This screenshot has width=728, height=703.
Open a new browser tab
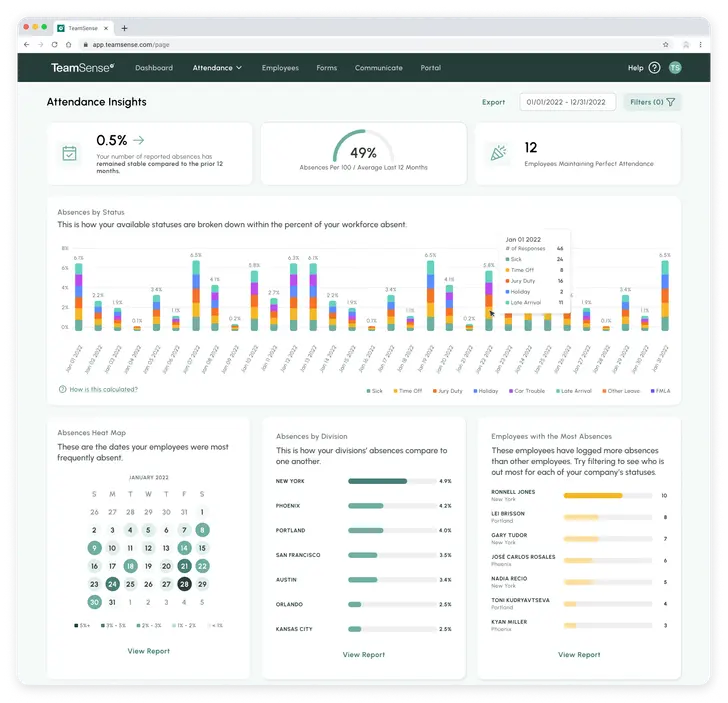124,28
